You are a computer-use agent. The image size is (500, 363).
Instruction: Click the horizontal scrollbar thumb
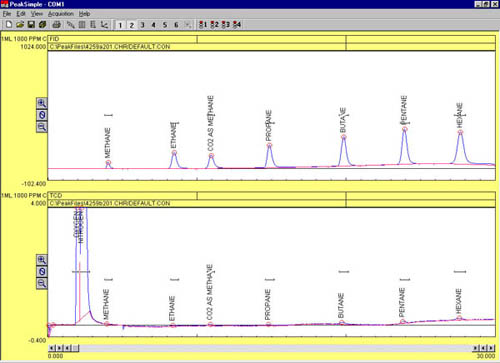pos(76,348)
